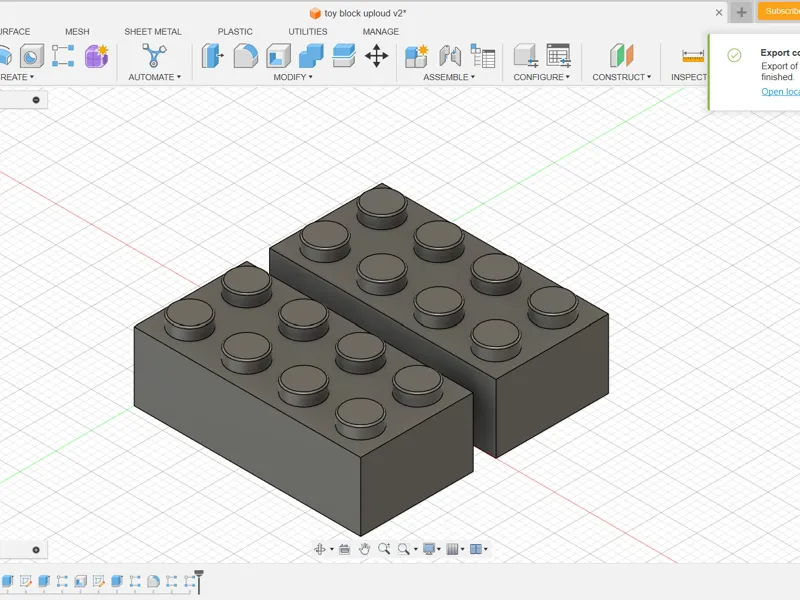800x600 pixels.
Task: Open the Automate tool icon
Action: pos(154,55)
